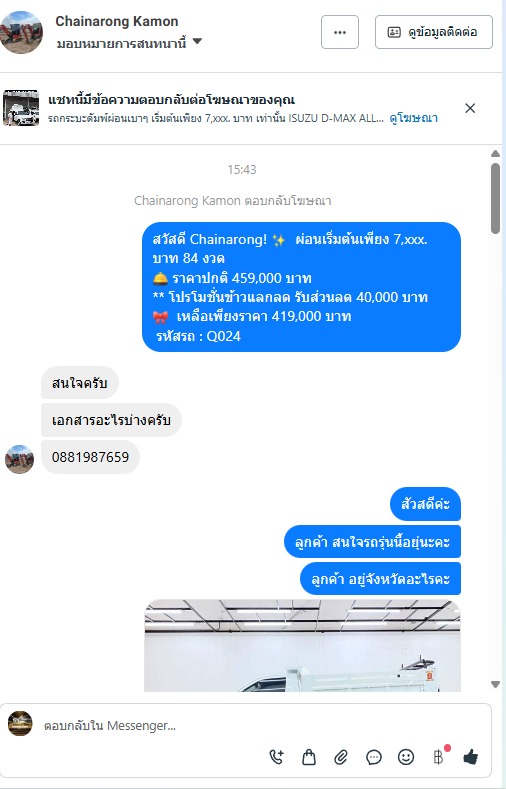Dismiss the ad reply banner
Screen dimensions: 506x789
point(470,108)
